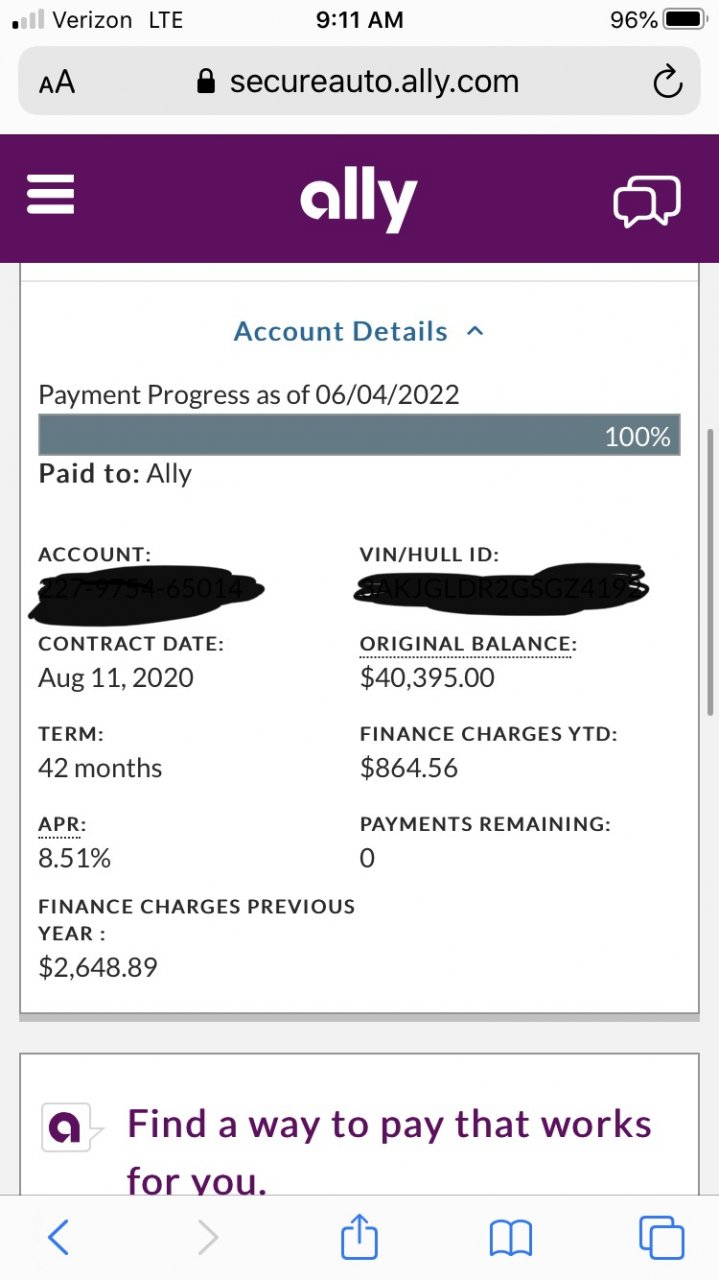Image resolution: width=719 pixels, height=1280 pixels.
Task: Open the chat support icon
Action: pos(646,200)
